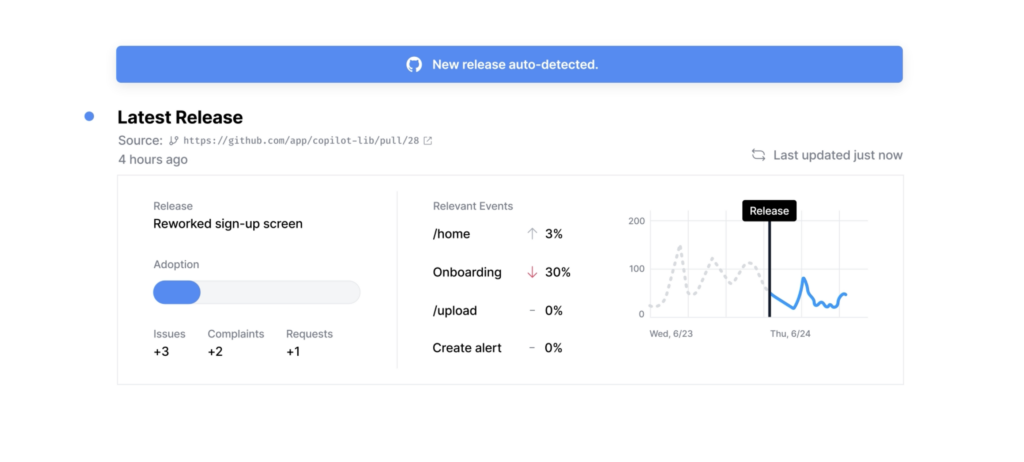Click the Adoption progress bar
1024x462 pixels.
[256, 292]
